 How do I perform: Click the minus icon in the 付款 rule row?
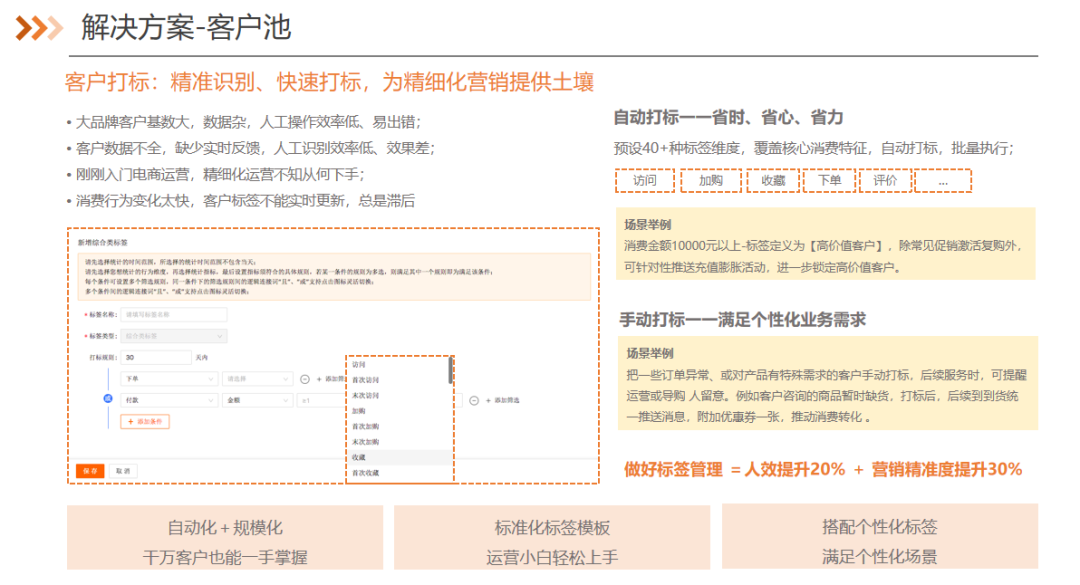474,400
